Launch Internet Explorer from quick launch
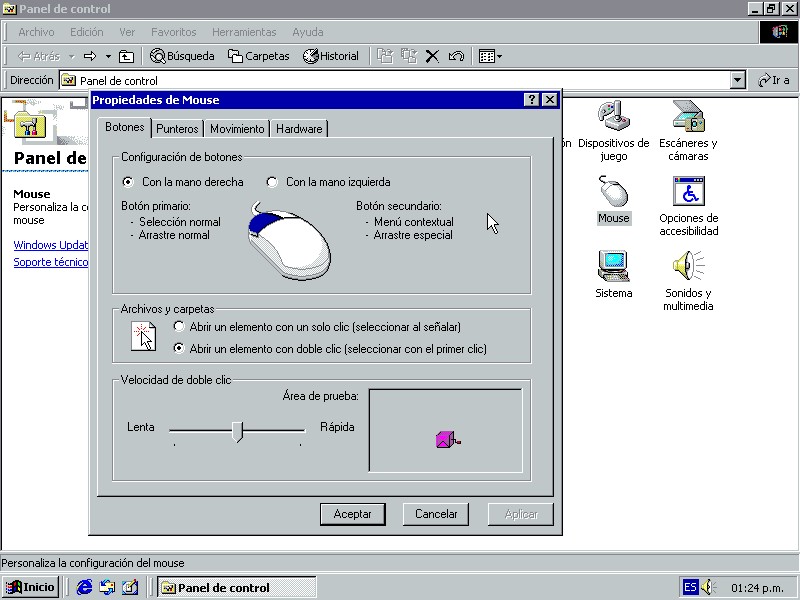 pyautogui.click(x=84, y=587)
